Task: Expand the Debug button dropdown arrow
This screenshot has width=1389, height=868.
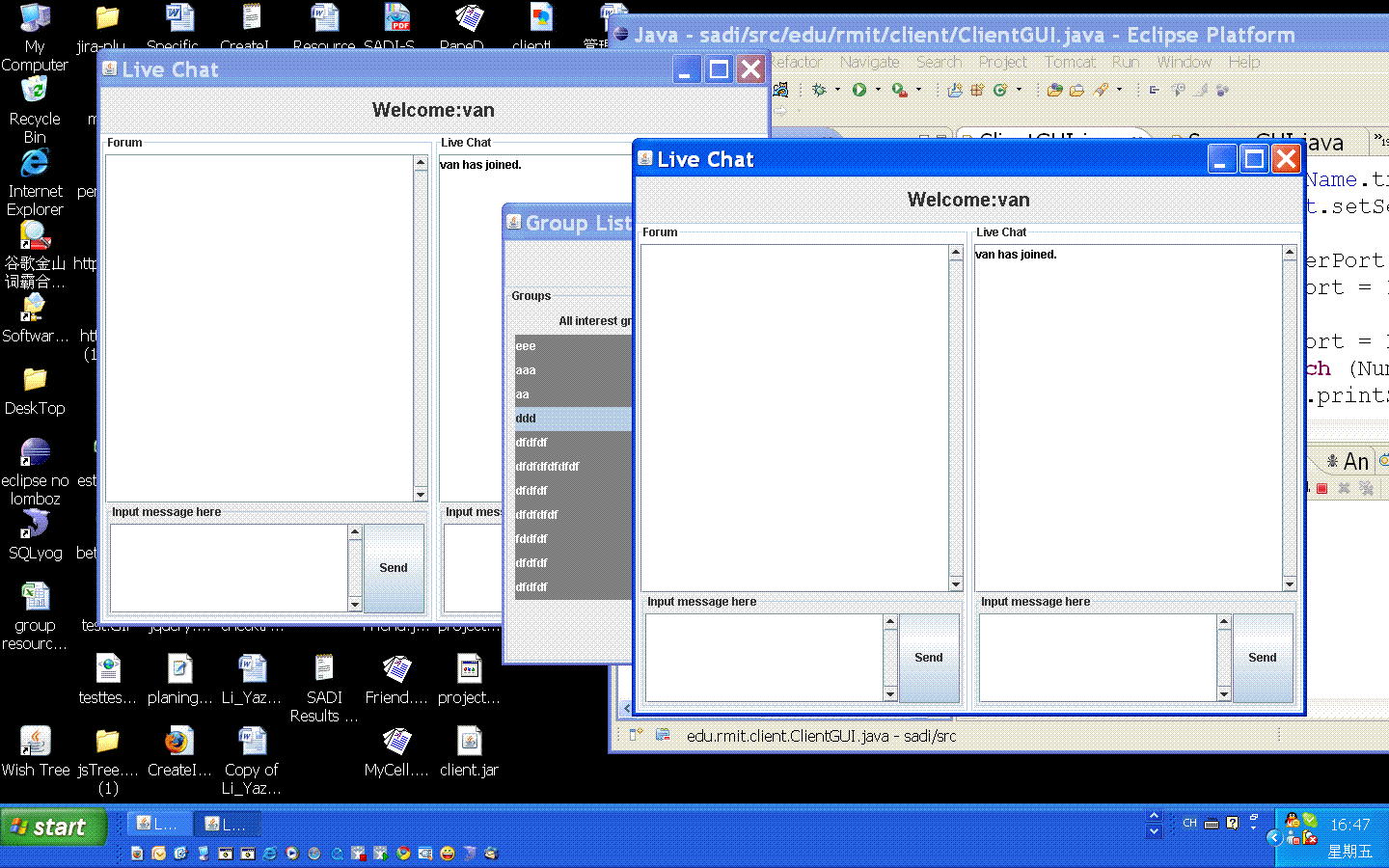Action: [x=836, y=90]
